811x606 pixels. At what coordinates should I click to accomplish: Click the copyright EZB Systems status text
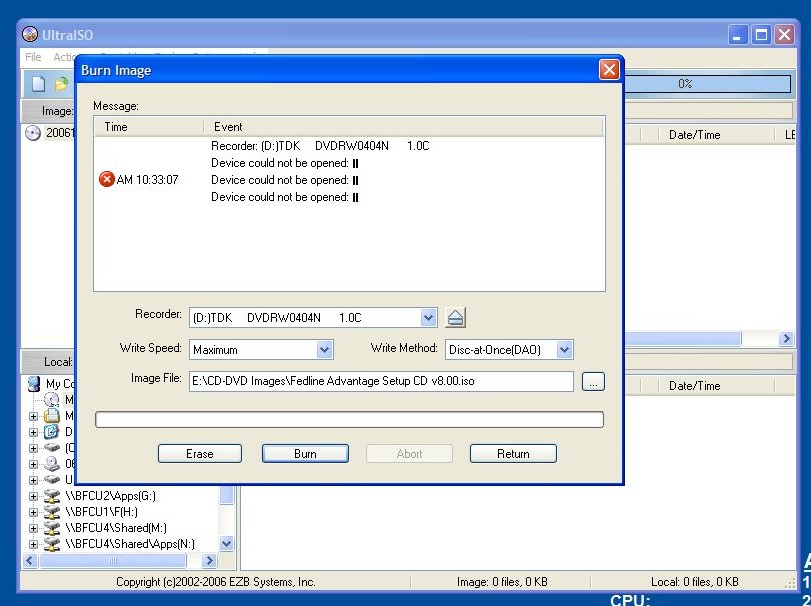(216, 582)
